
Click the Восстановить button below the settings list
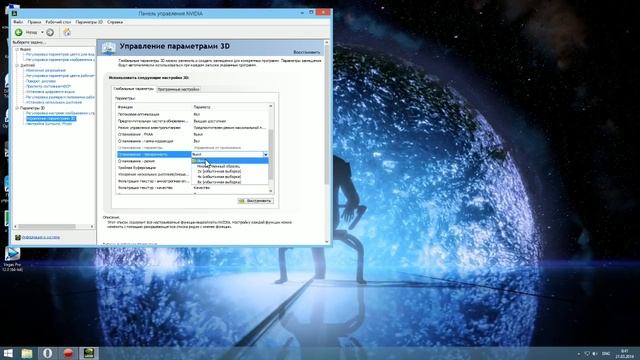coord(256,201)
